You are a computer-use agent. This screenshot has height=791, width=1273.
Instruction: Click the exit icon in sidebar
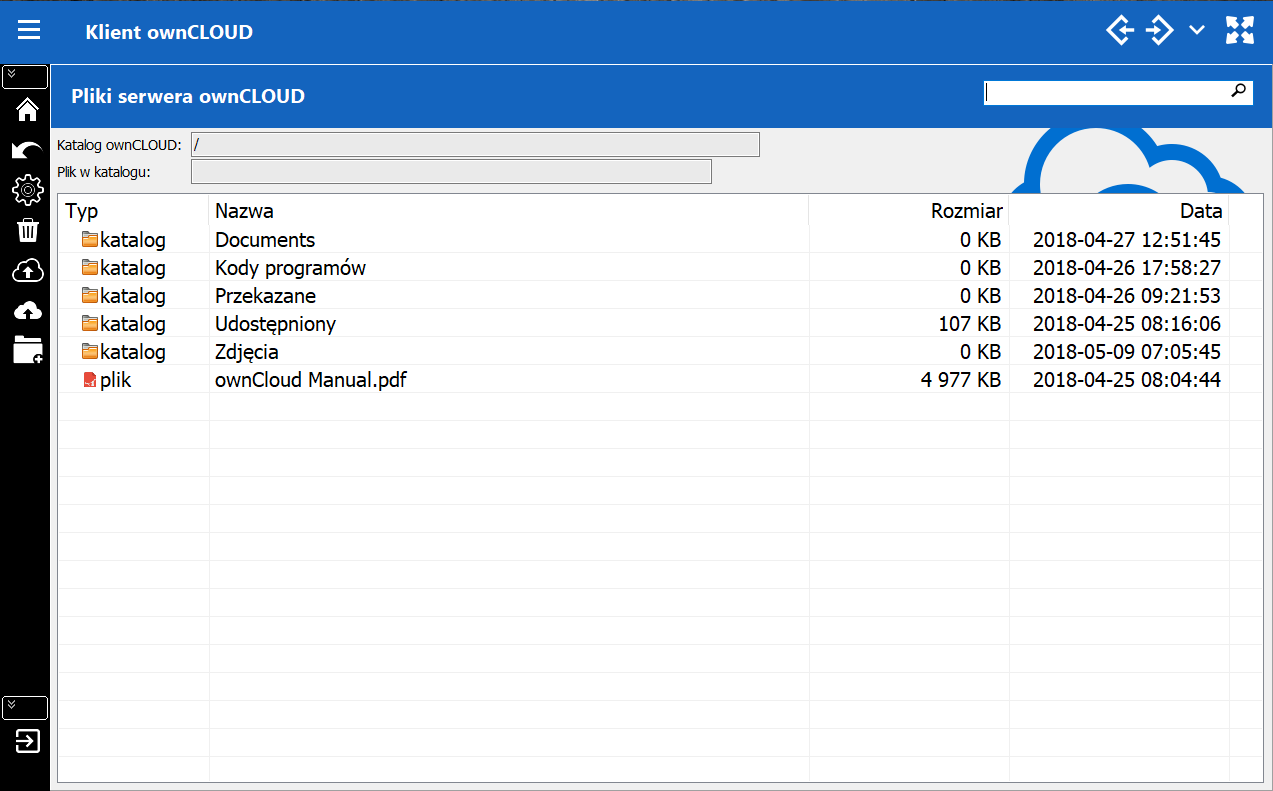[27, 741]
